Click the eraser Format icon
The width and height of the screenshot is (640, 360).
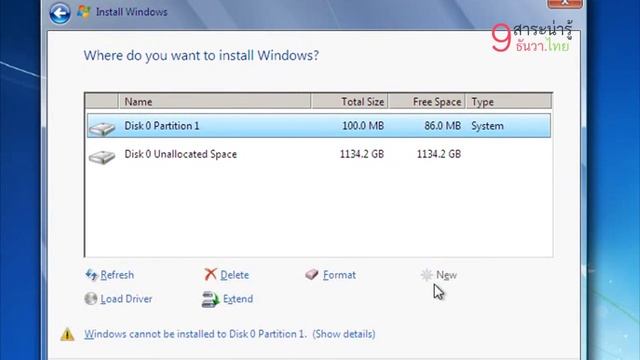pyautogui.click(x=312, y=274)
